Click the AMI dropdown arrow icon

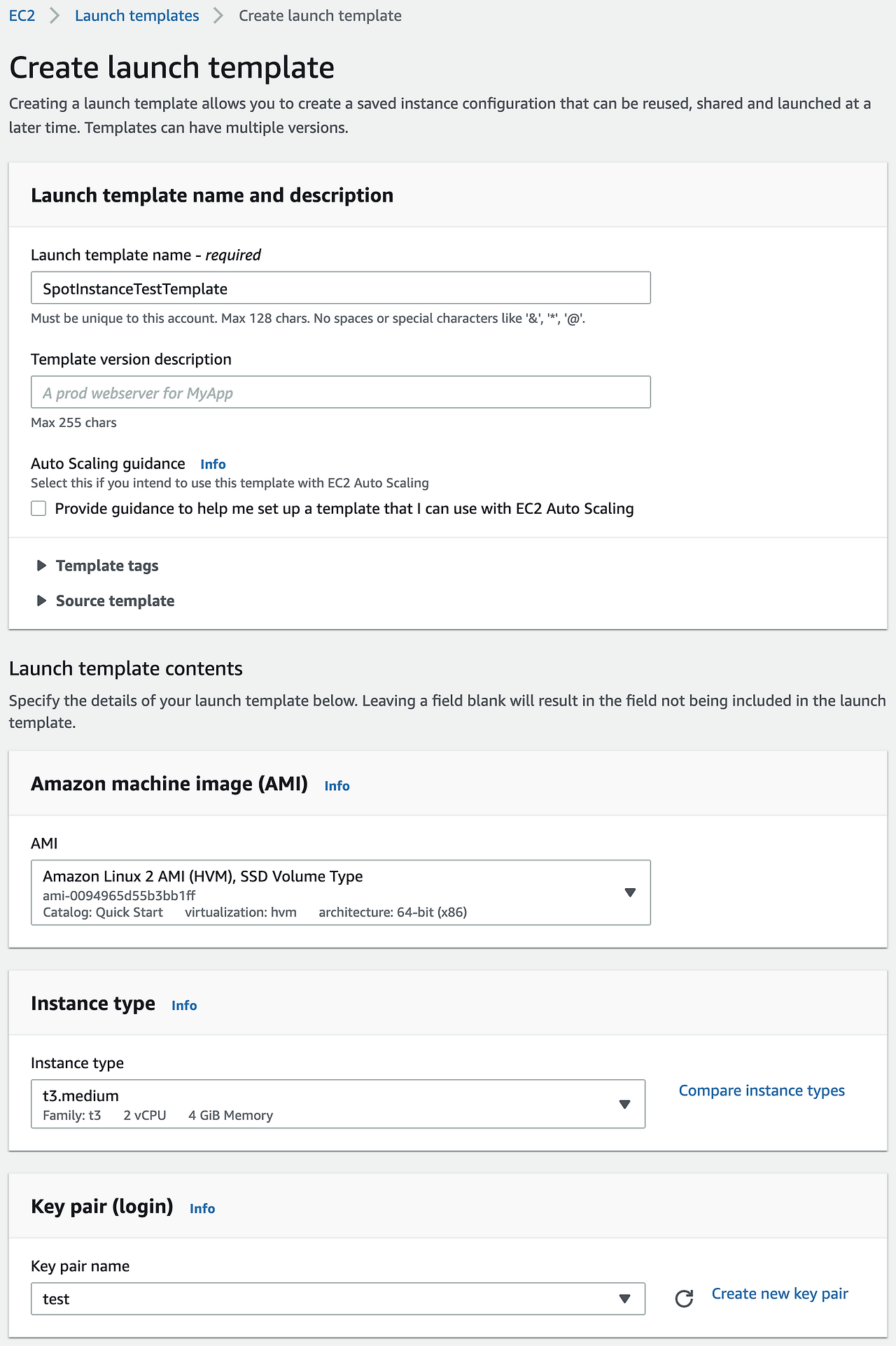tap(630, 892)
